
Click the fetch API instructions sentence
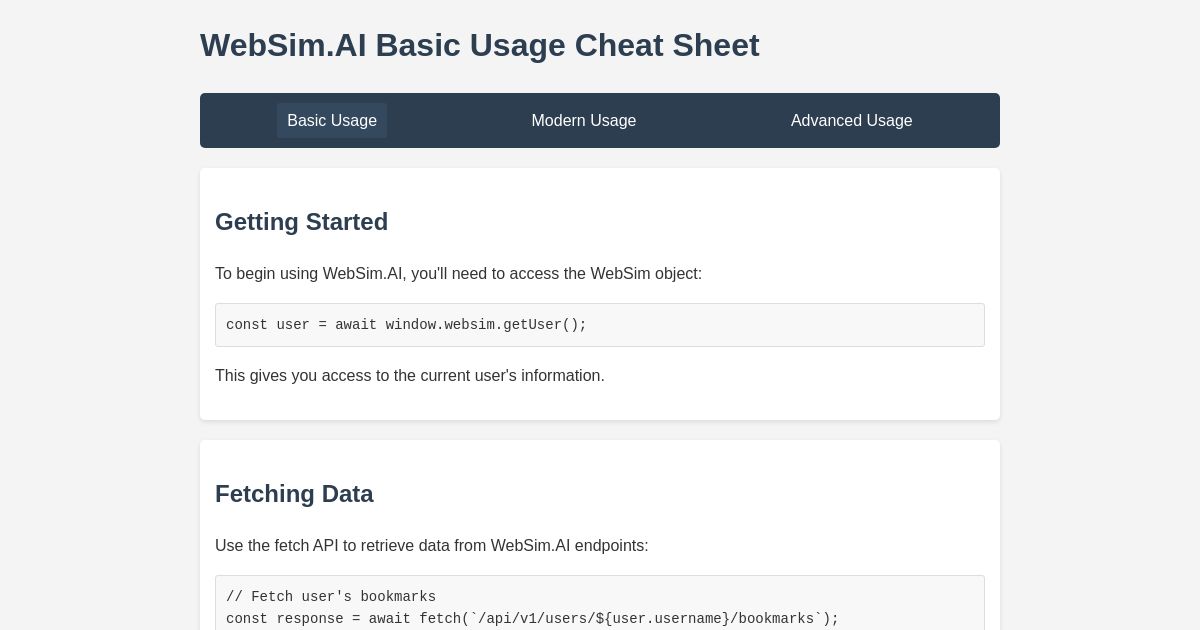(x=432, y=546)
